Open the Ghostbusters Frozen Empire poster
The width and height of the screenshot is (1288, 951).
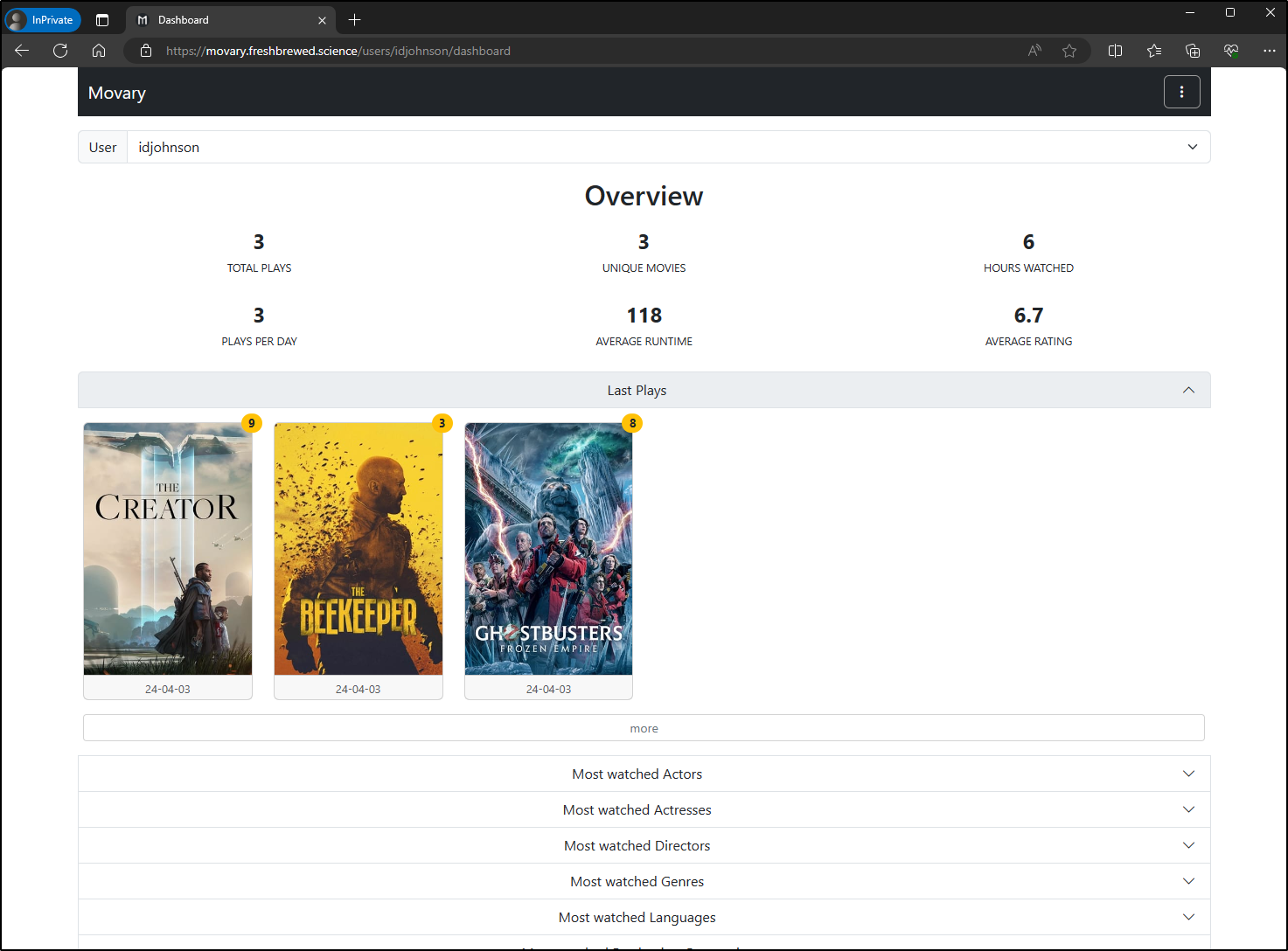click(548, 549)
